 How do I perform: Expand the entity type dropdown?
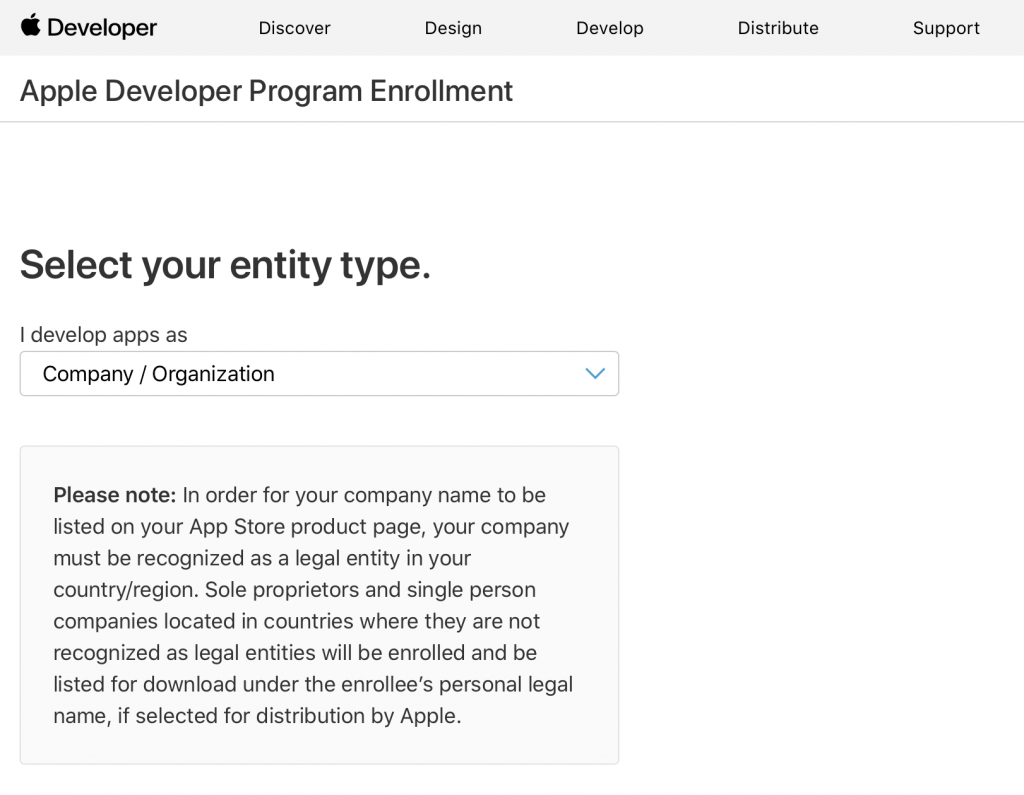point(319,374)
